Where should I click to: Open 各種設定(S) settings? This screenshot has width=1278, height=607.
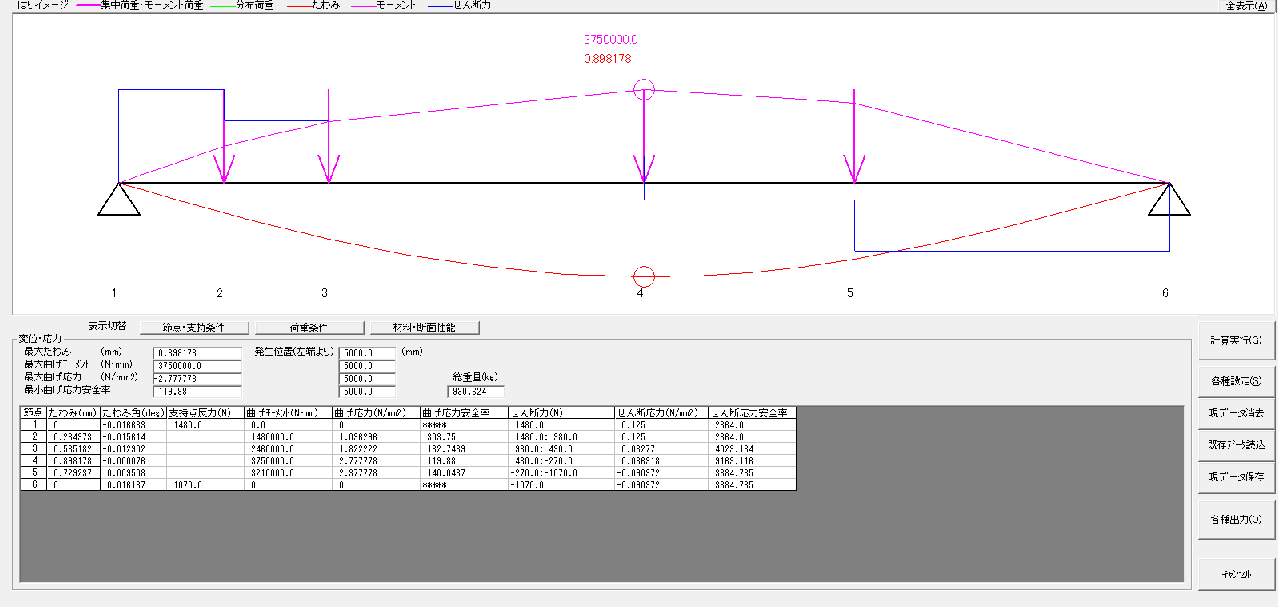[x=1235, y=380]
